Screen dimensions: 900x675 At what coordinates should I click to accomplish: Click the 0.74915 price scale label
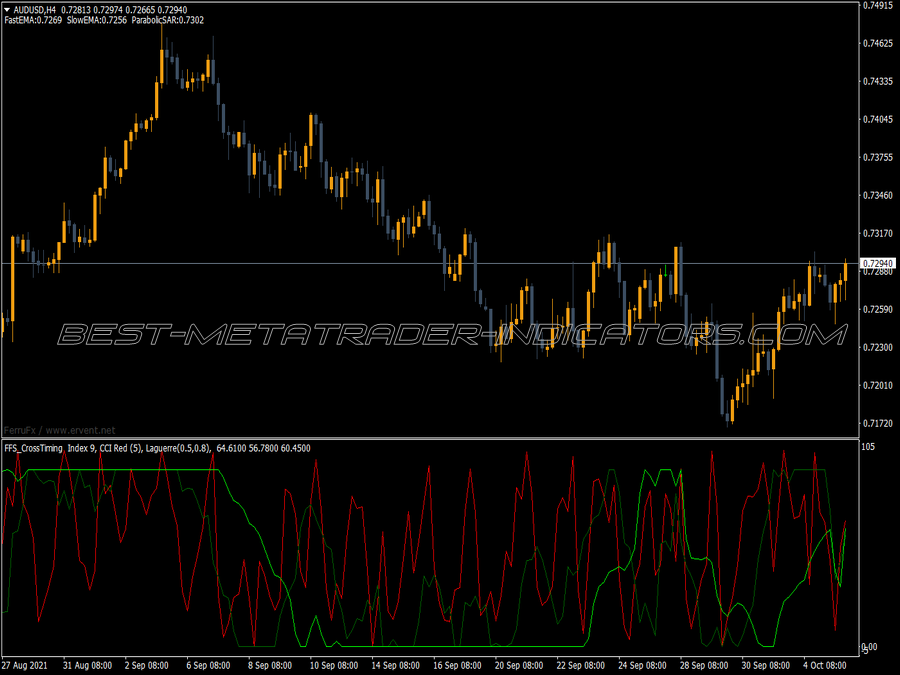[878, 5]
